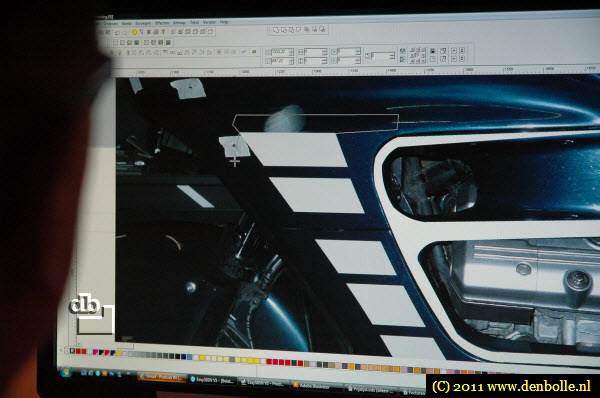Click the orange round icon ending lower toolbar
The height and width of the screenshot is (398, 600).
point(254,52)
